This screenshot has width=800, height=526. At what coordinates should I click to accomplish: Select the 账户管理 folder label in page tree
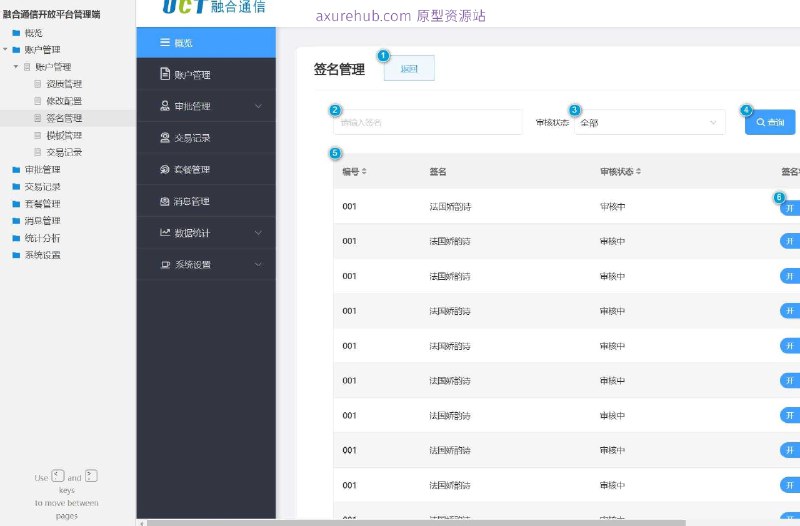(x=42, y=49)
